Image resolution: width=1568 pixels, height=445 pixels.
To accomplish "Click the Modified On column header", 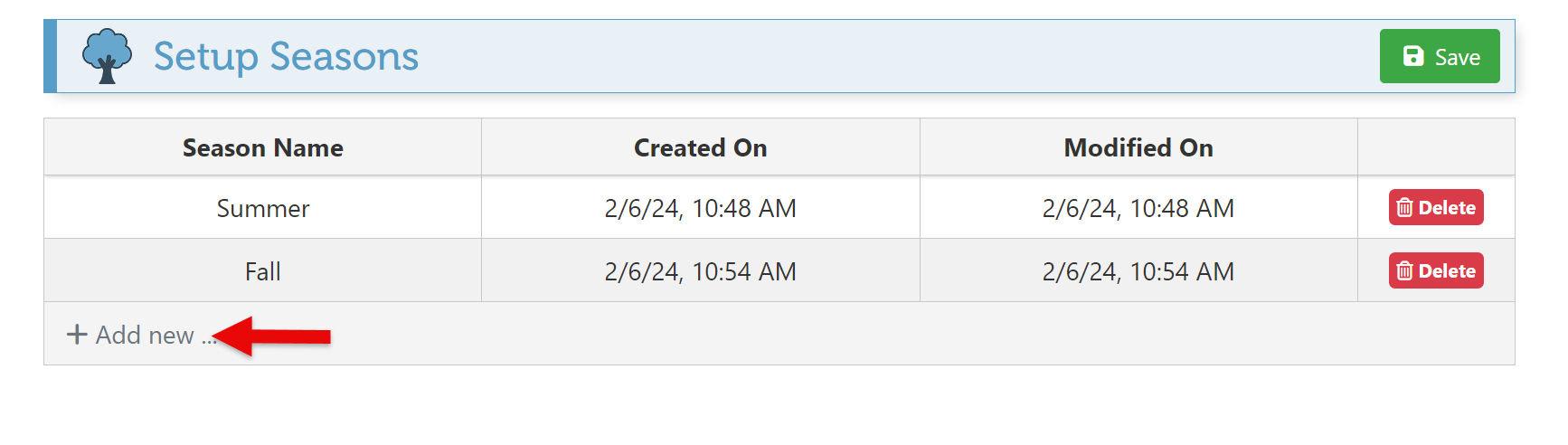I will coord(1138,147).
